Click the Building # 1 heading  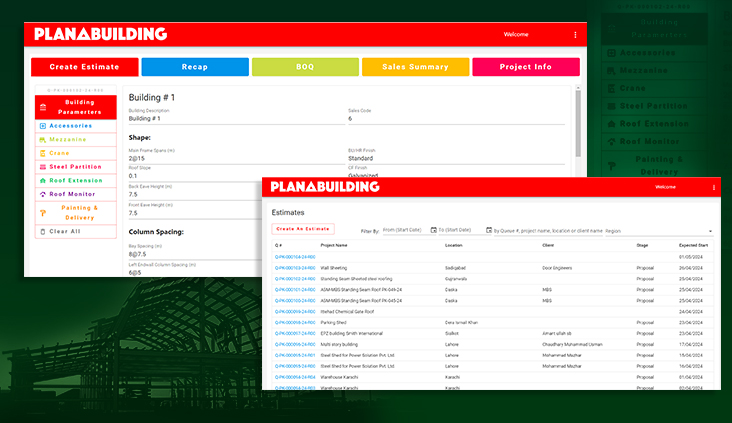pyautogui.click(x=152, y=98)
